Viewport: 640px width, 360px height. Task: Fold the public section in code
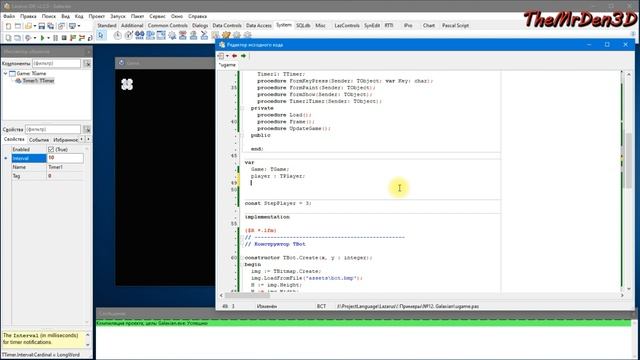click(242, 135)
